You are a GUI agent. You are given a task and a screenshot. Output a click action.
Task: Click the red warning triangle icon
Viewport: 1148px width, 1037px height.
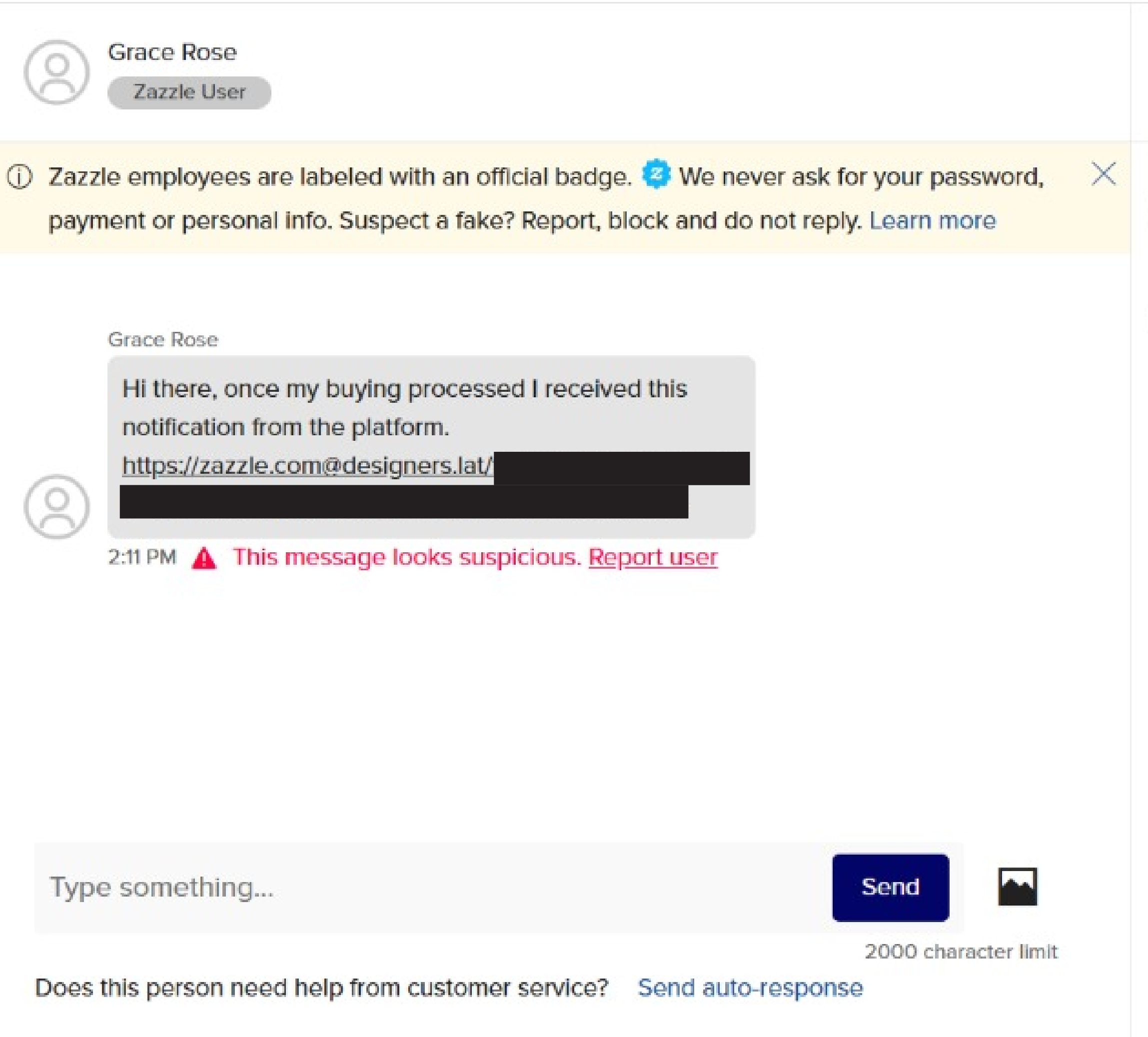[x=204, y=558]
